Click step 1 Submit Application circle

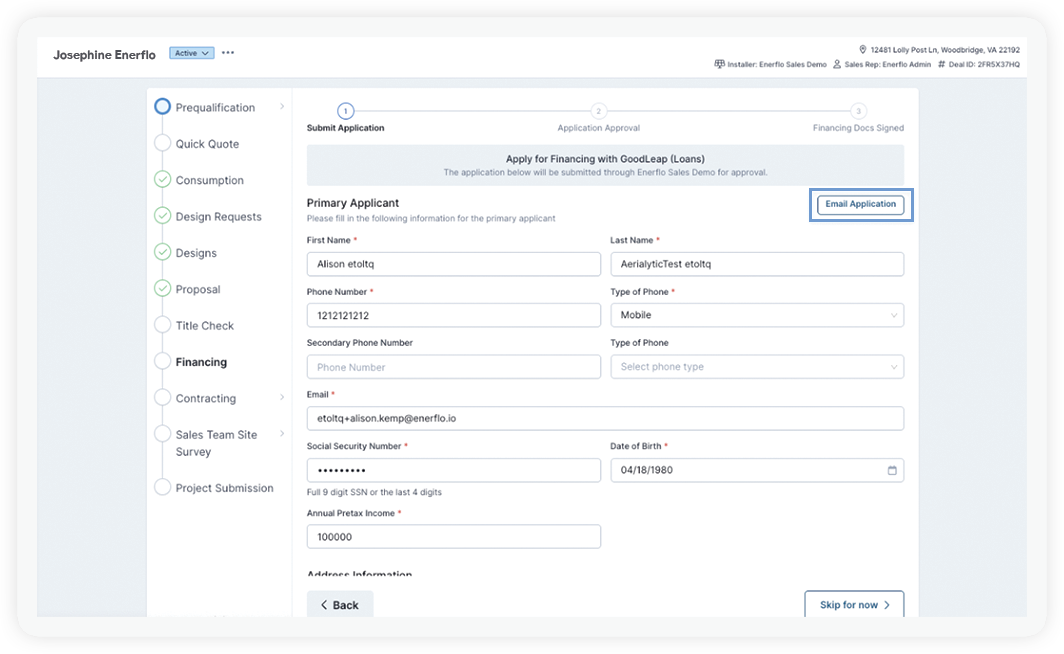pos(345,111)
